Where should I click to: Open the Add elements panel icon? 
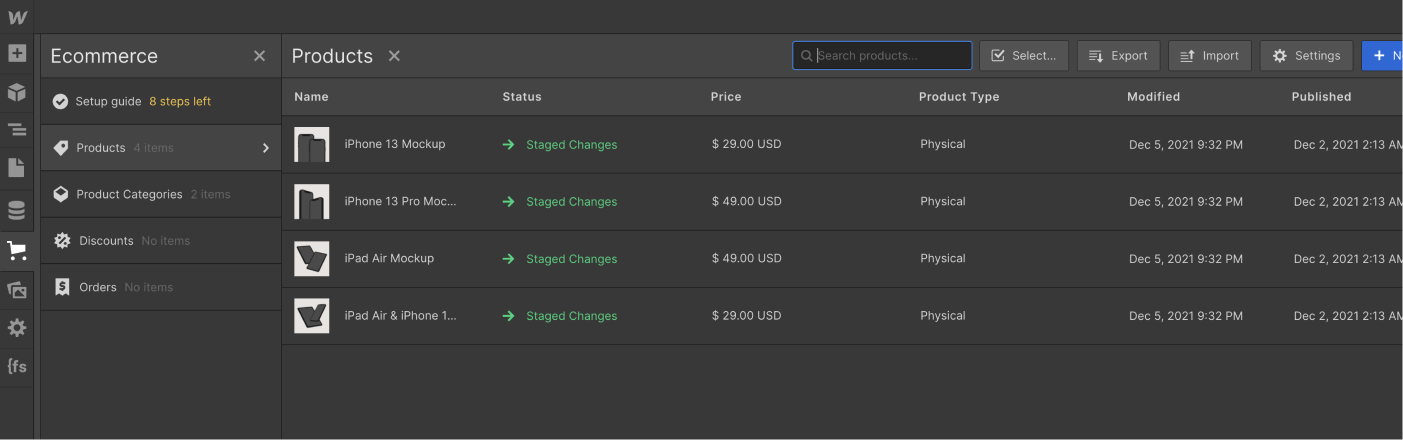point(17,53)
